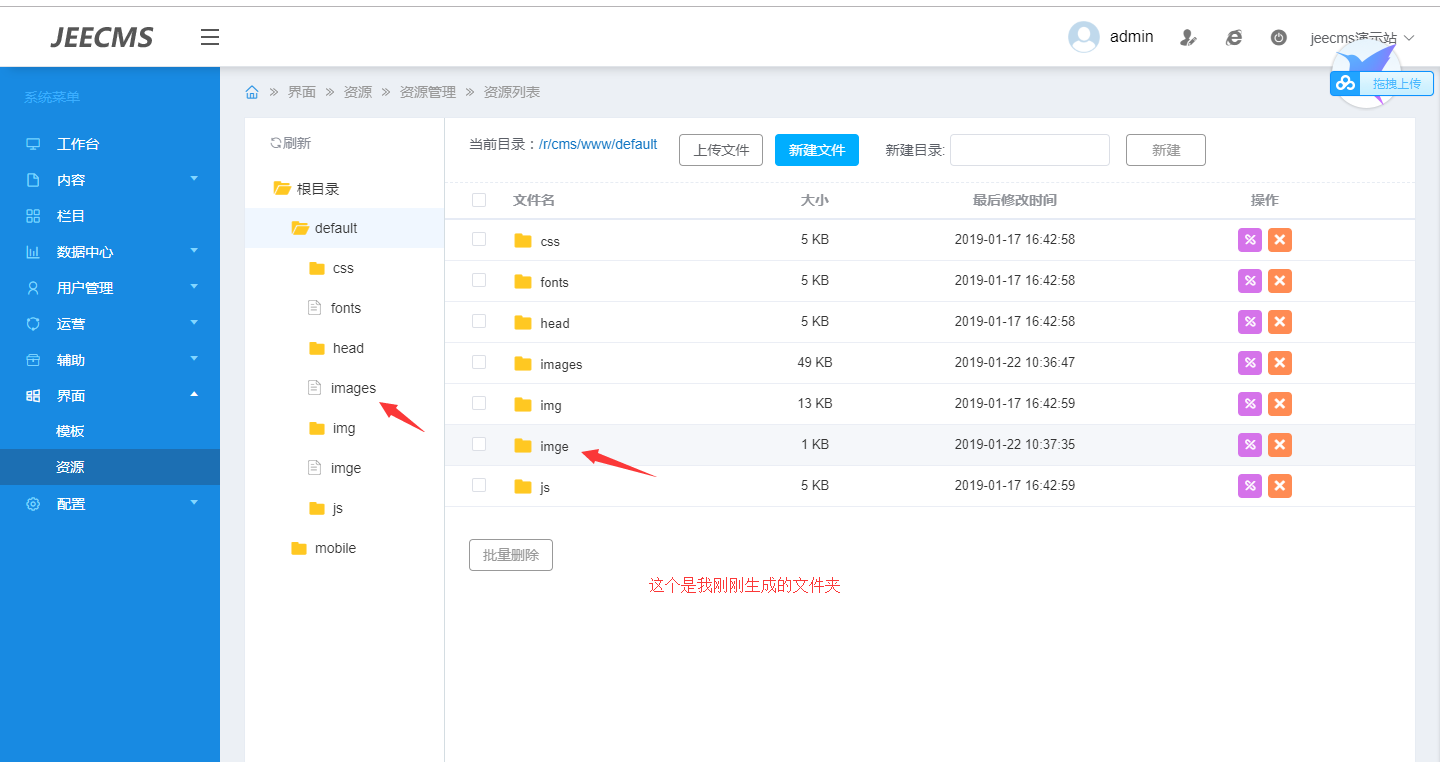Toggle the select-all checkbox in table header
The image size is (1440, 762).
(479, 200)
